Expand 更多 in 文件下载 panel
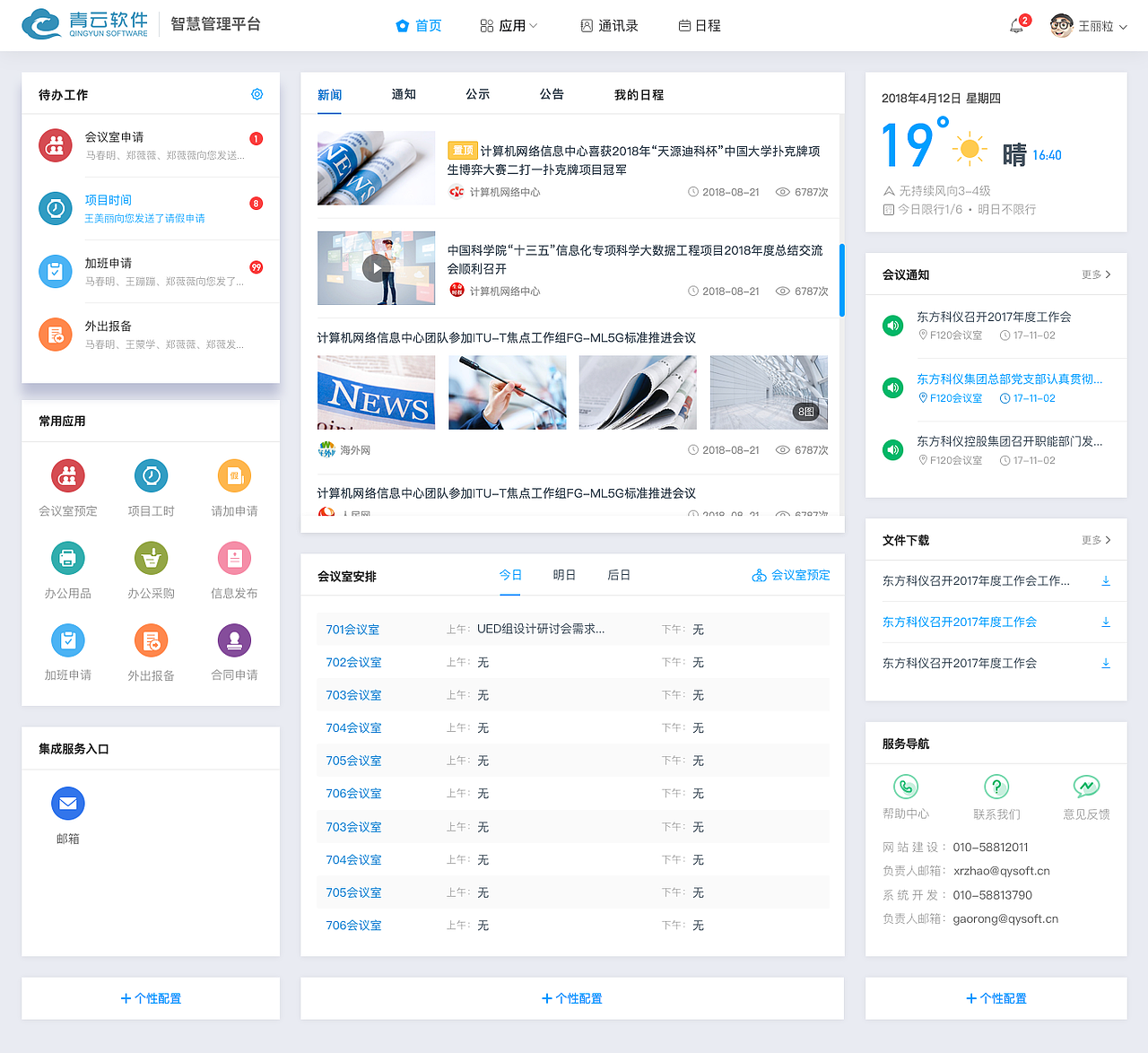 (x=1096, y=540)
